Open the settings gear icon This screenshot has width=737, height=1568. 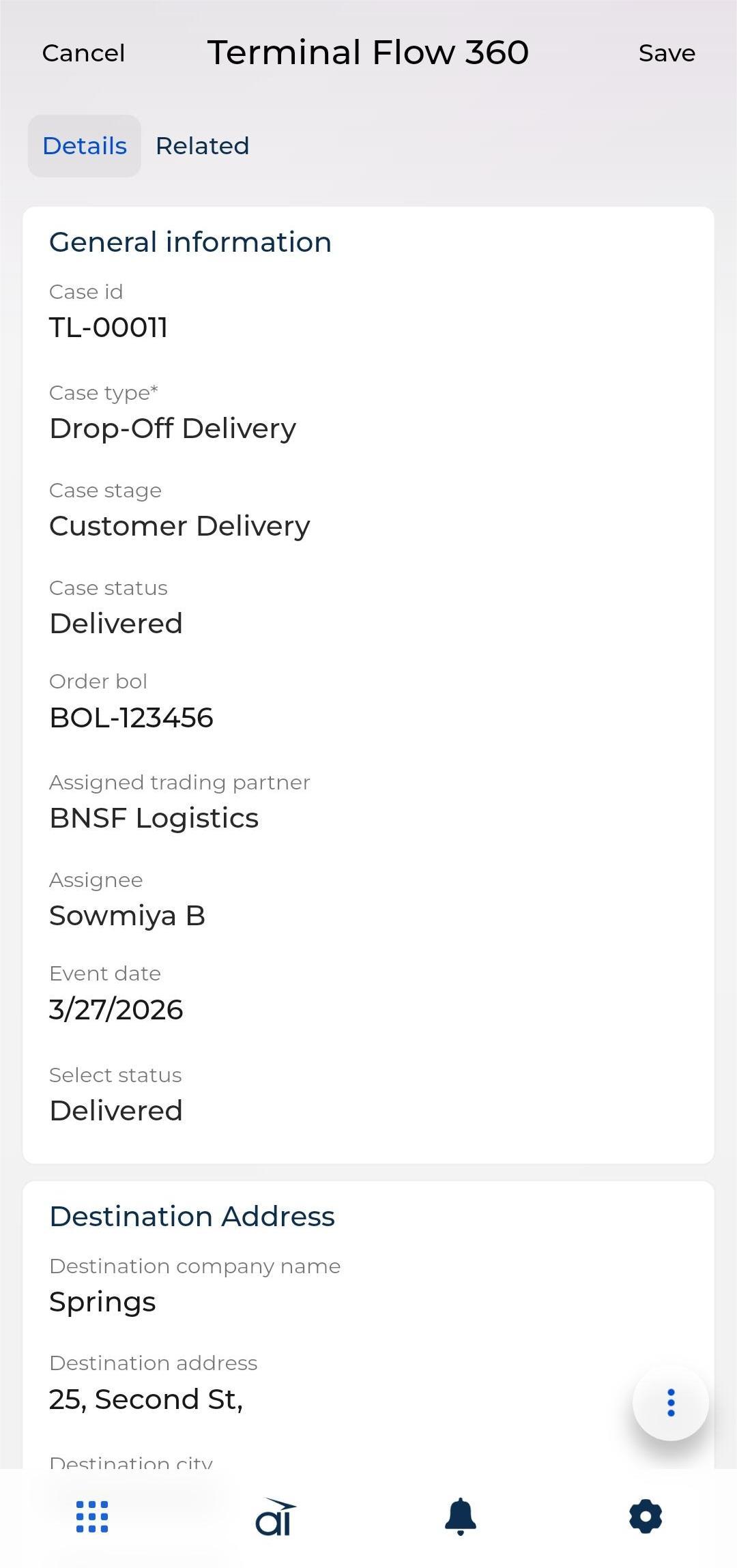coord(646,1516)
